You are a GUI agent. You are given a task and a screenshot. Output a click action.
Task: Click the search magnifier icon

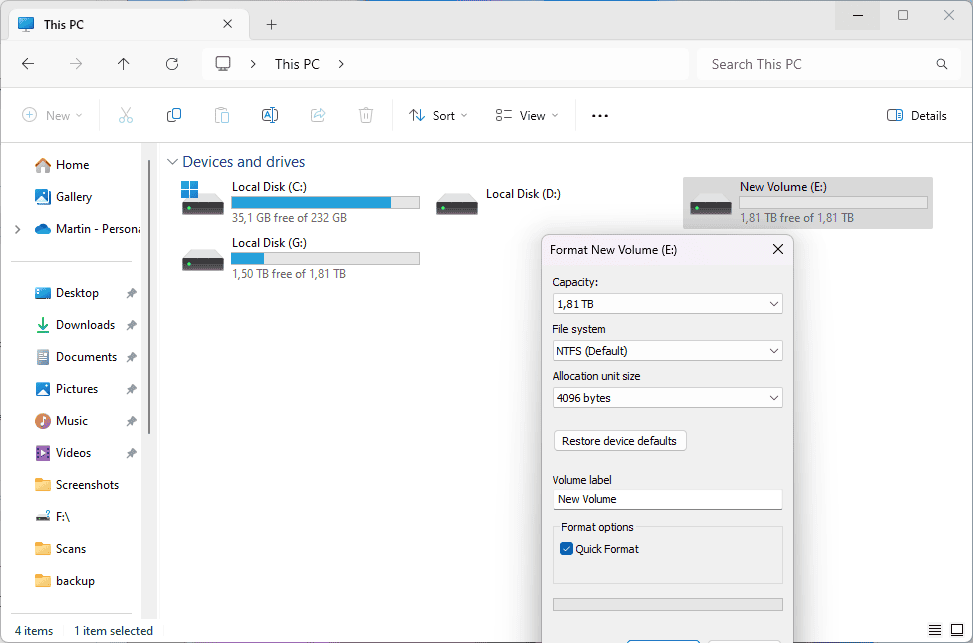941,64
